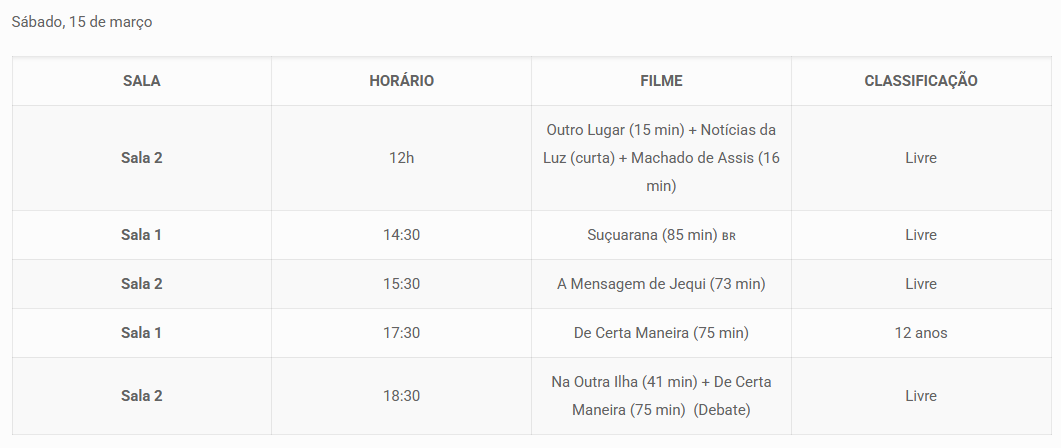Select the Sala 1 cell for 14:30
This screenshot has width=1061, height=448.
pyautogui.click(x=141, y=235)
